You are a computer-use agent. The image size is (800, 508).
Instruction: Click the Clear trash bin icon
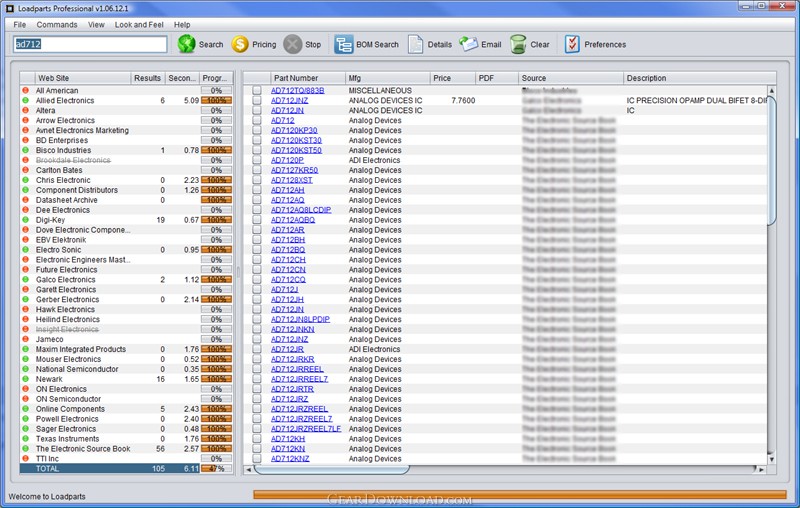(518, 44)
